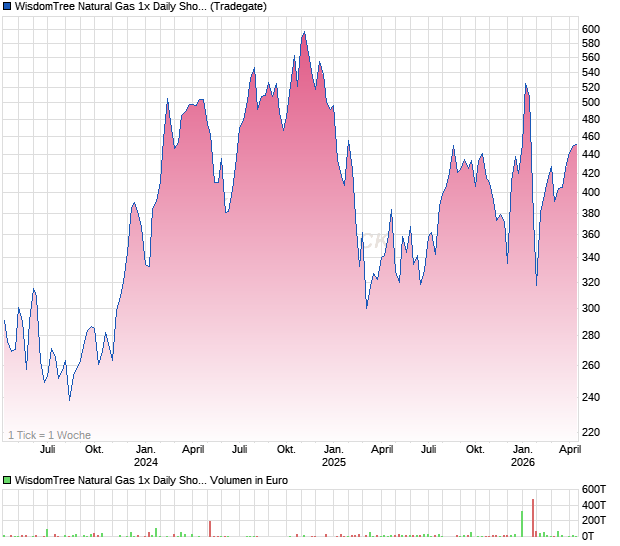Click the 320 price axis label

[591, 282]
